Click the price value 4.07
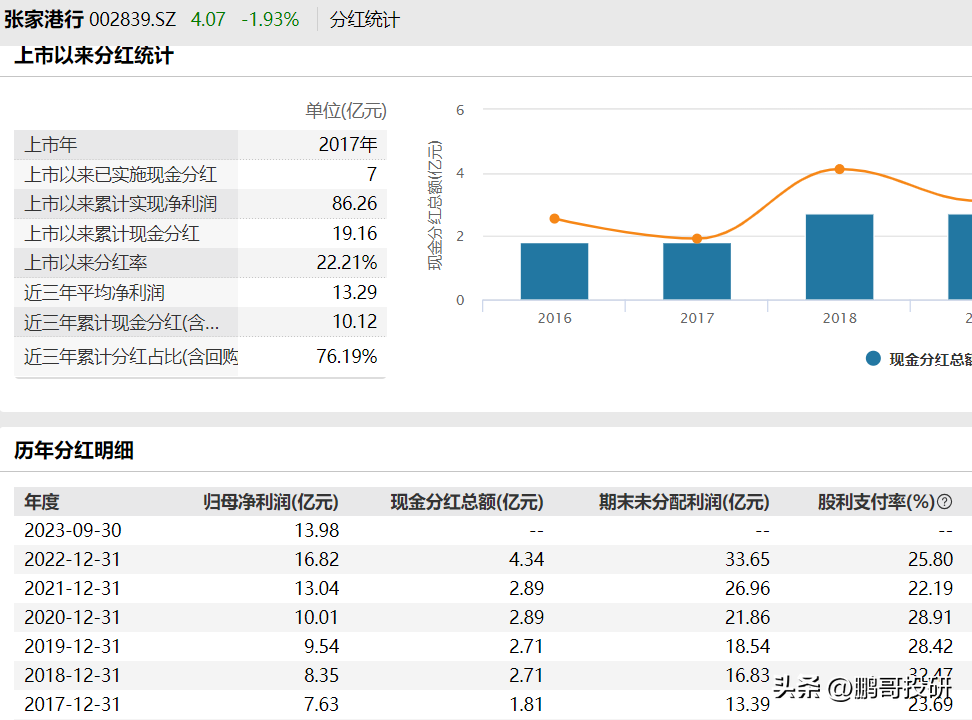The height and width of the screenshot is (720, 972). pyautogui.click(x=208, y=20)
